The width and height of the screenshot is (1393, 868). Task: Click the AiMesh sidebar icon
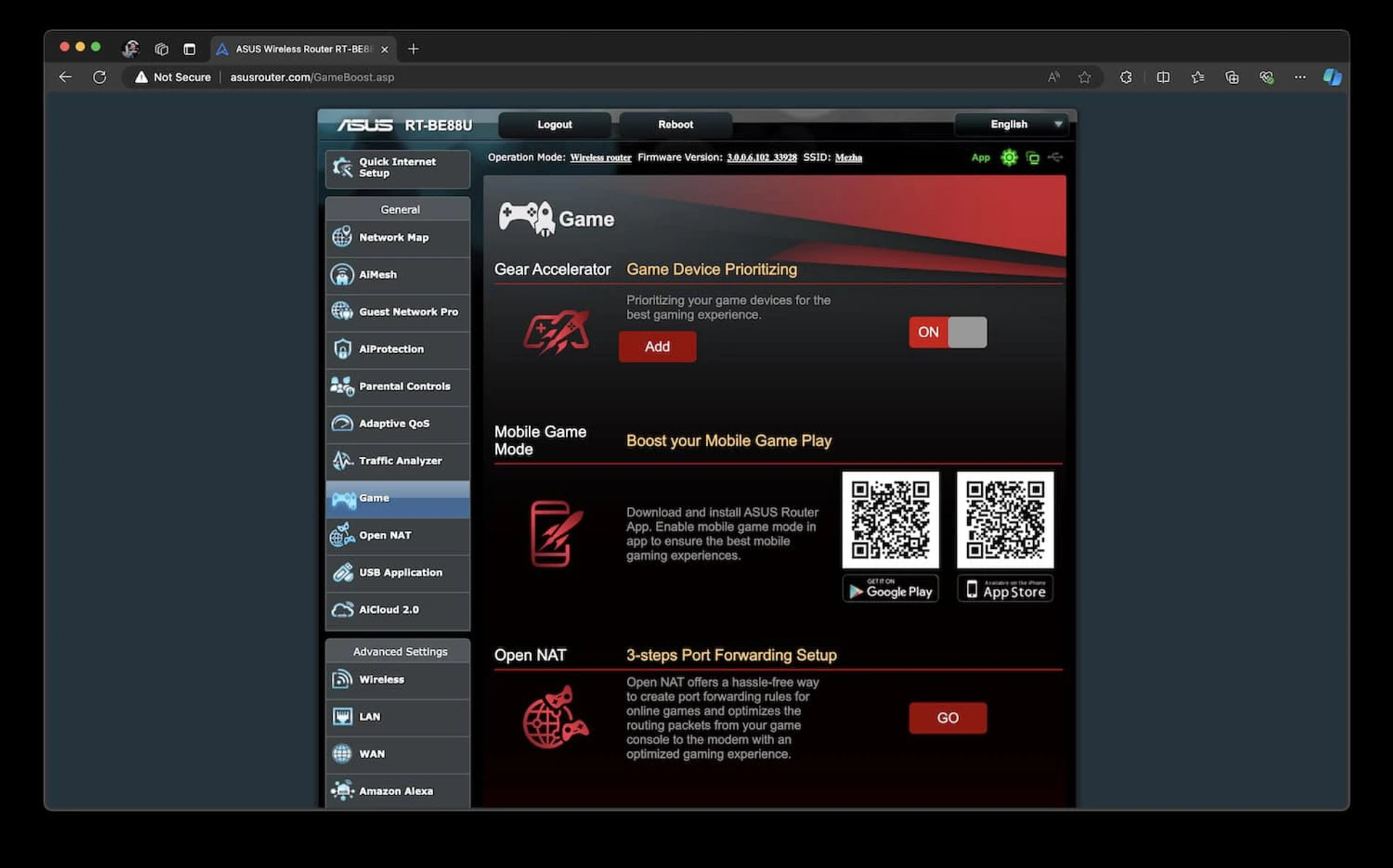tap(342, 275)
